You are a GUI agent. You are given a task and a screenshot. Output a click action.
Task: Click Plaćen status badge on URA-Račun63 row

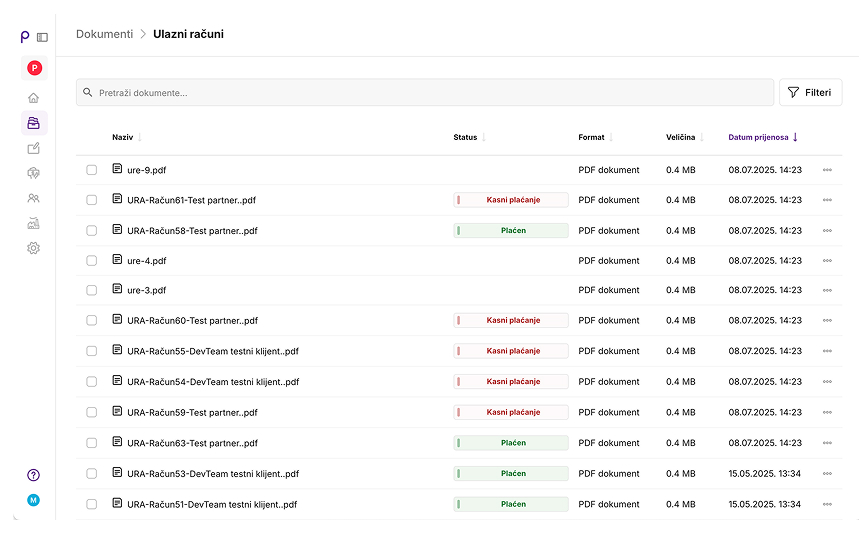coord(511,443)
